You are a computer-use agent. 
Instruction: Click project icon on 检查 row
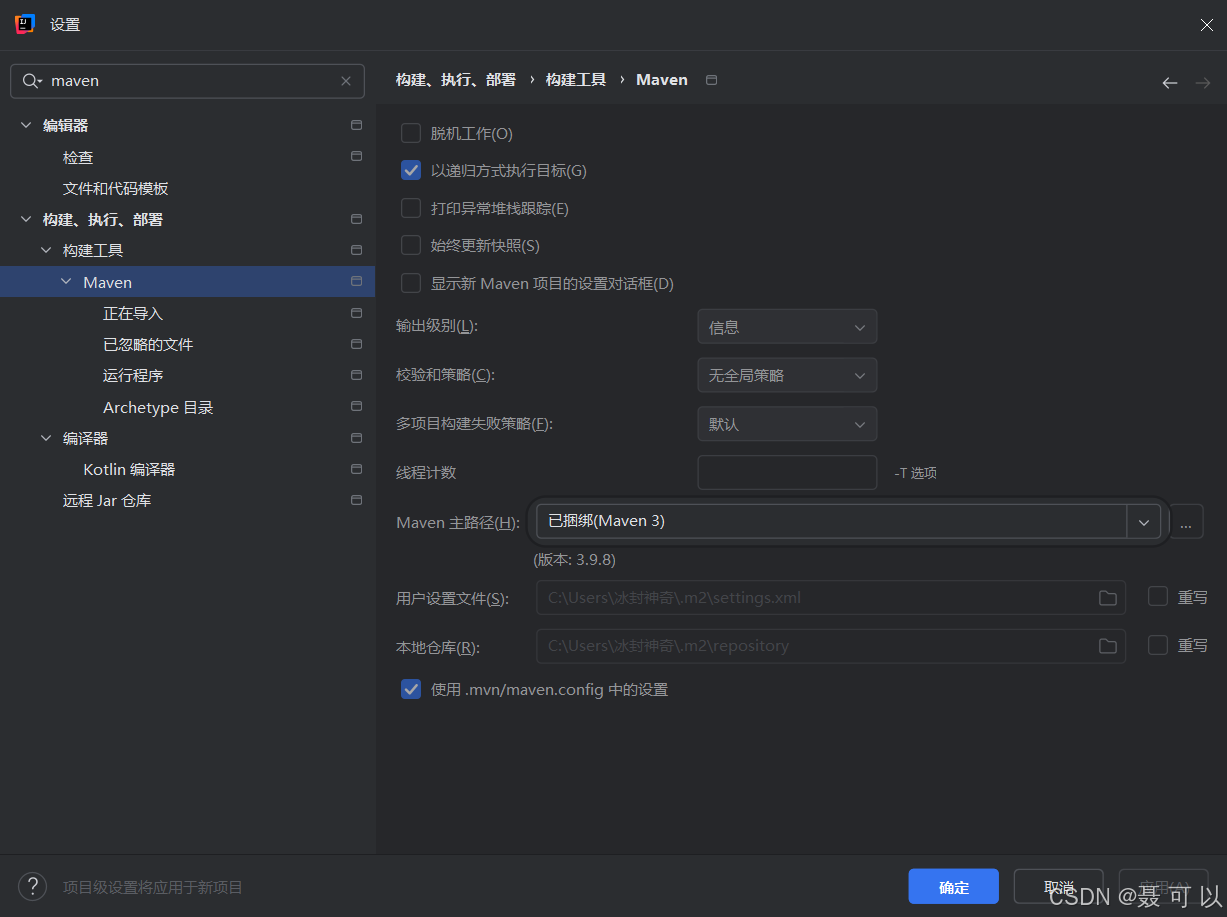356,156
